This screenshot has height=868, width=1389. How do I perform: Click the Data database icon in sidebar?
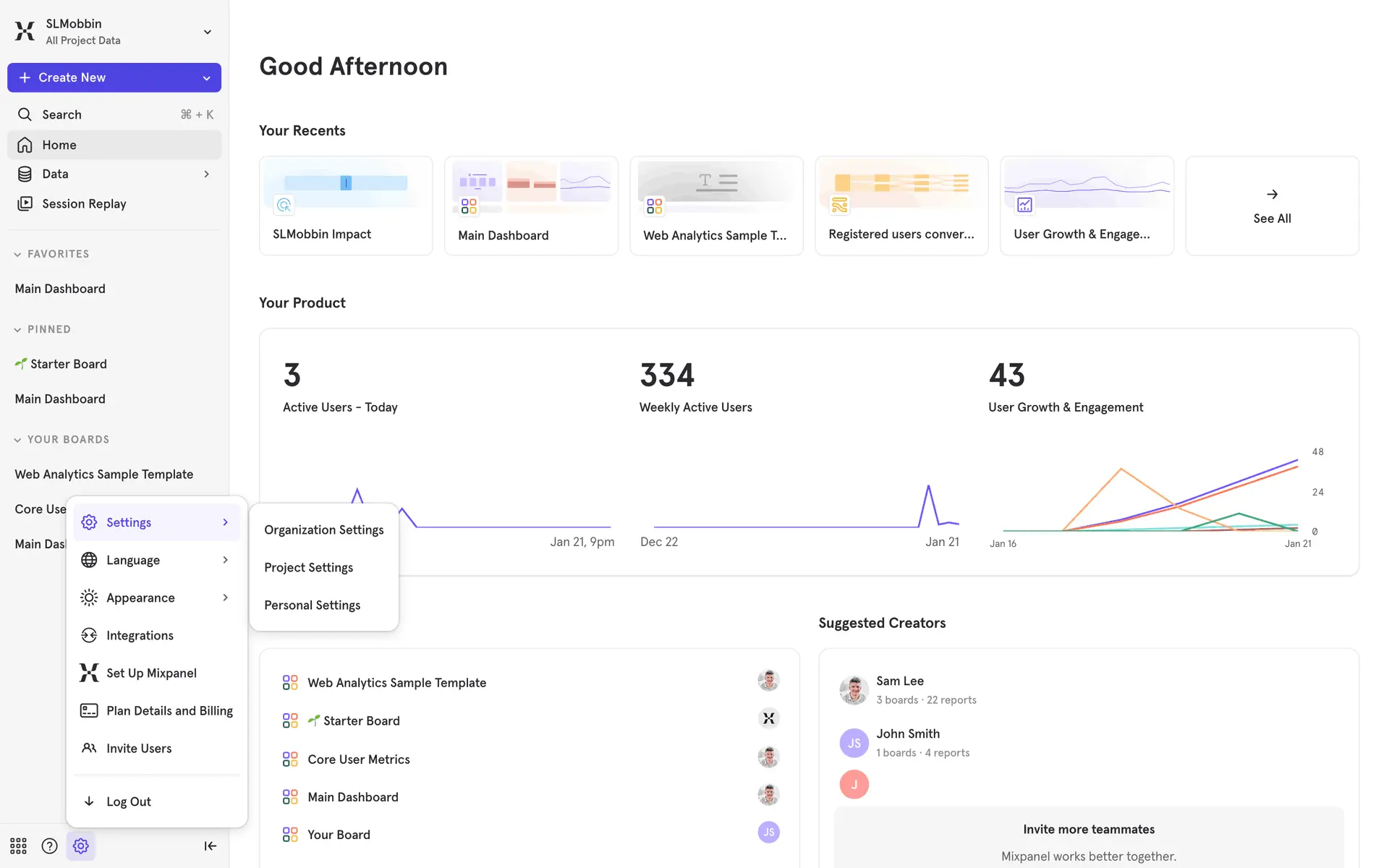tap(25, 174)
